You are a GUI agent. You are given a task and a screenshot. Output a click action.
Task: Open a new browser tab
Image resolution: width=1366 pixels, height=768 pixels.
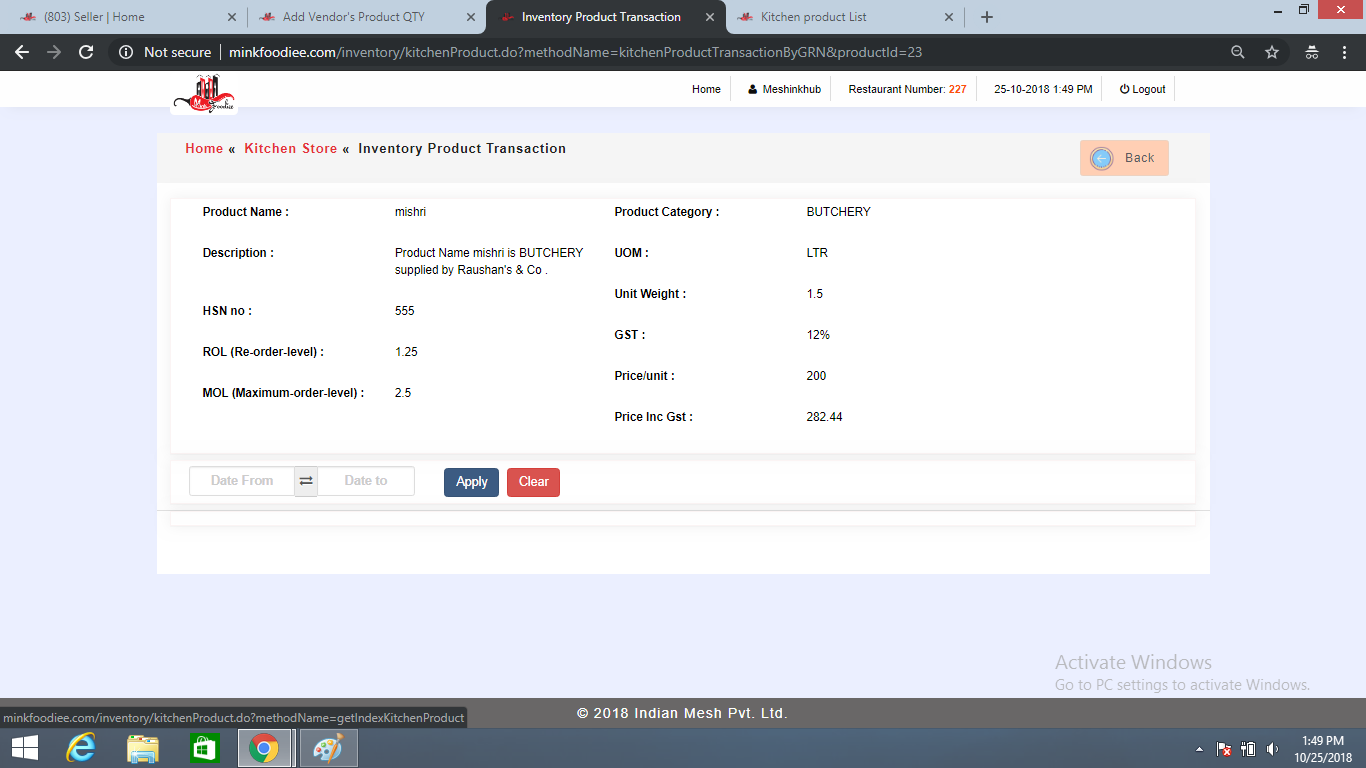click(x=987, y=17)
